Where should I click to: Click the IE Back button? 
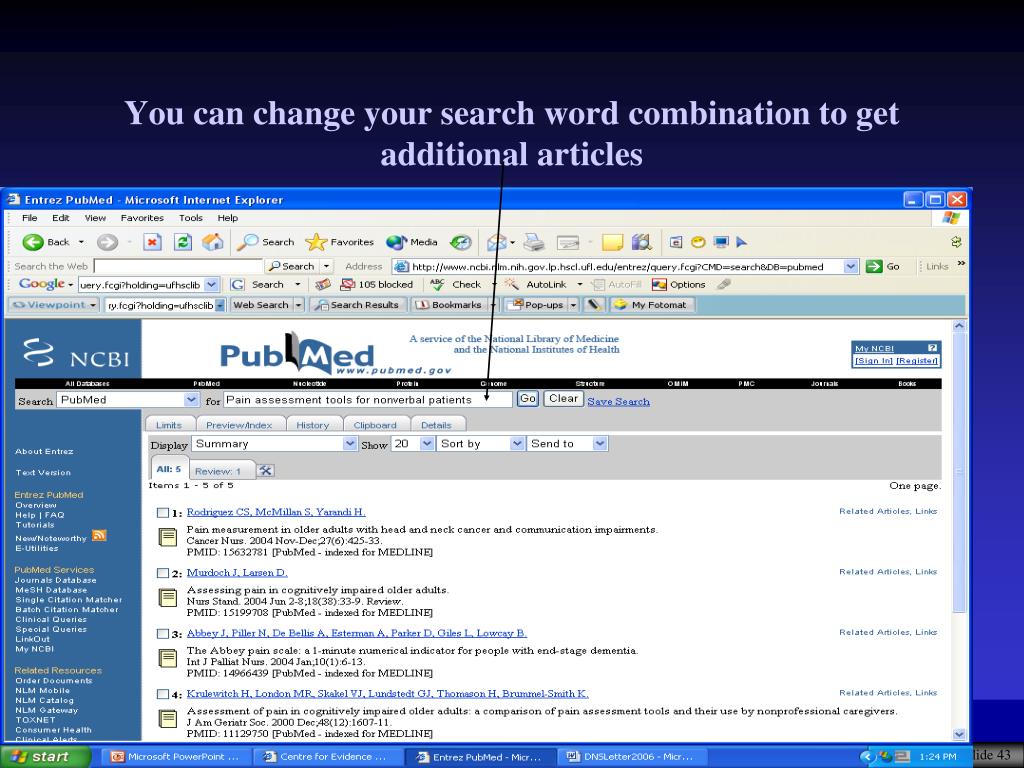point(46,242)
